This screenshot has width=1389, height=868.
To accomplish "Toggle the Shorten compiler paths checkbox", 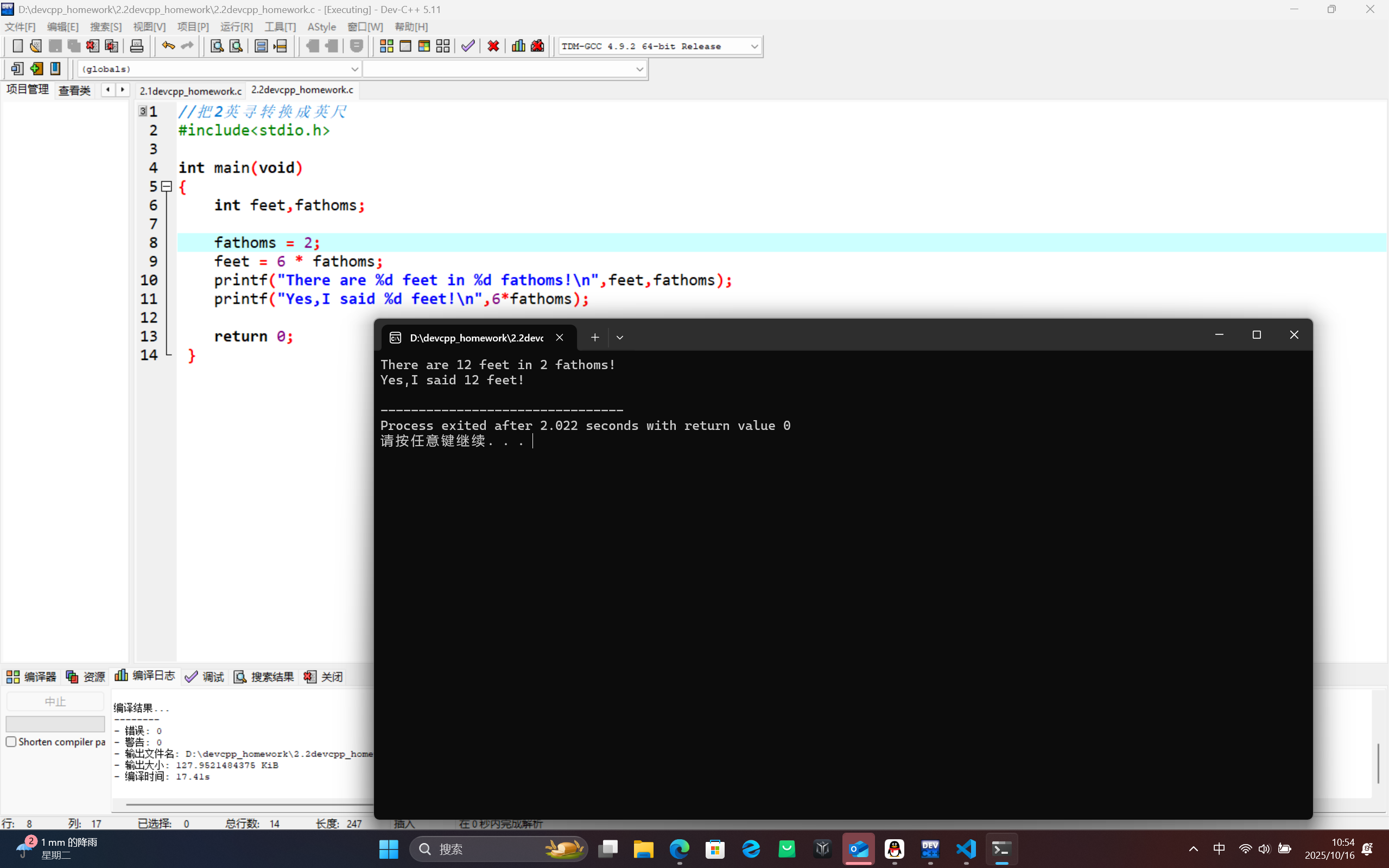I will pos(11,741).
